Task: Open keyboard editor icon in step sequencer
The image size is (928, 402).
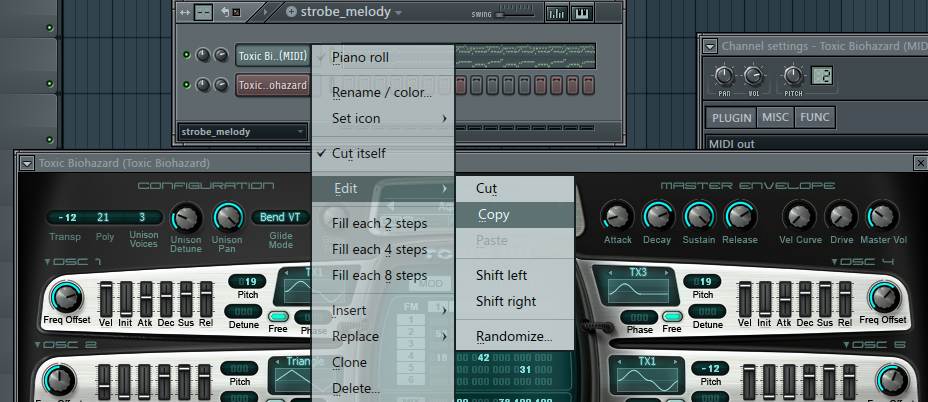Action: (582, 12)
